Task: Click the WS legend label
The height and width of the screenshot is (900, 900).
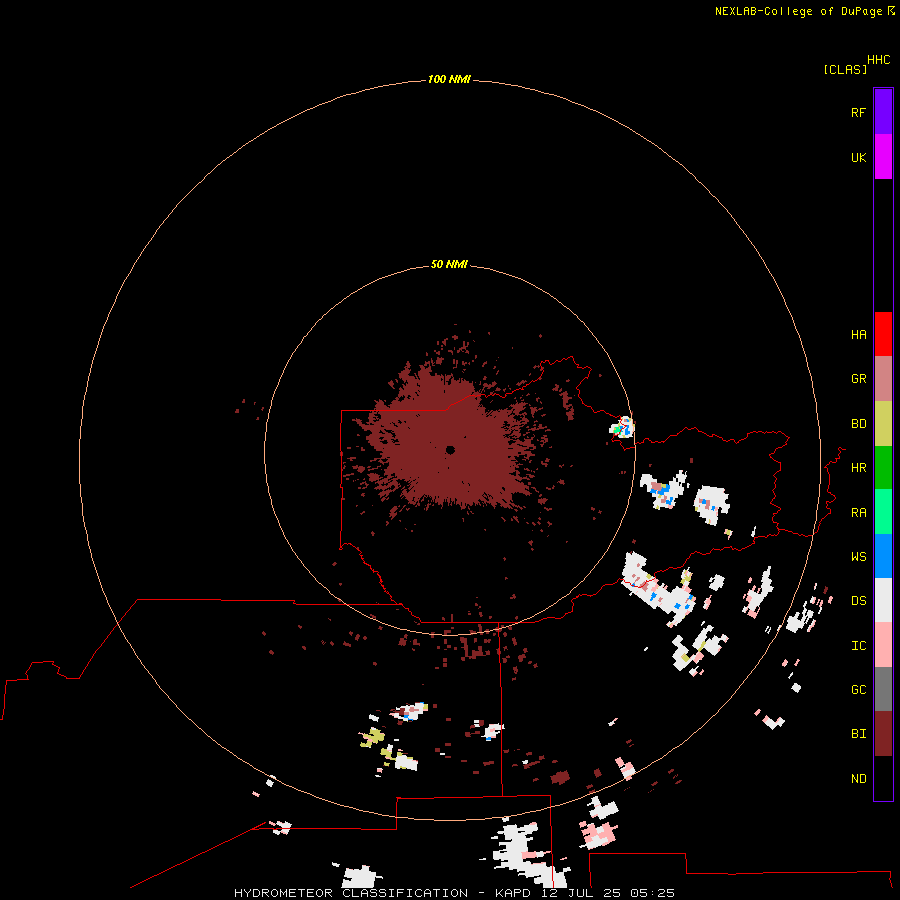Action: pos(858,557)
